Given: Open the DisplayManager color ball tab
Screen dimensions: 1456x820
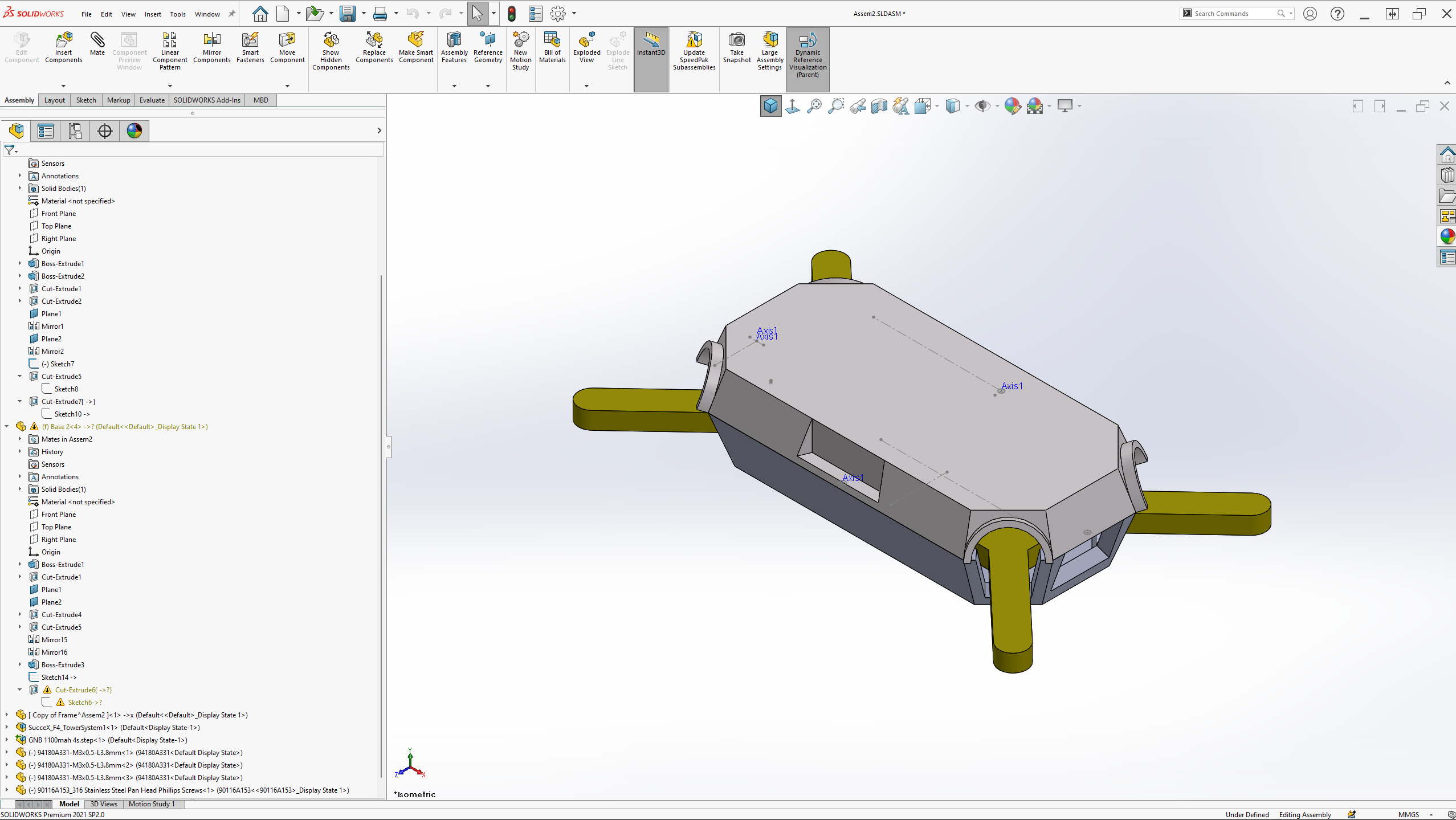Looking at the screenshot, I should coord(134,131).
